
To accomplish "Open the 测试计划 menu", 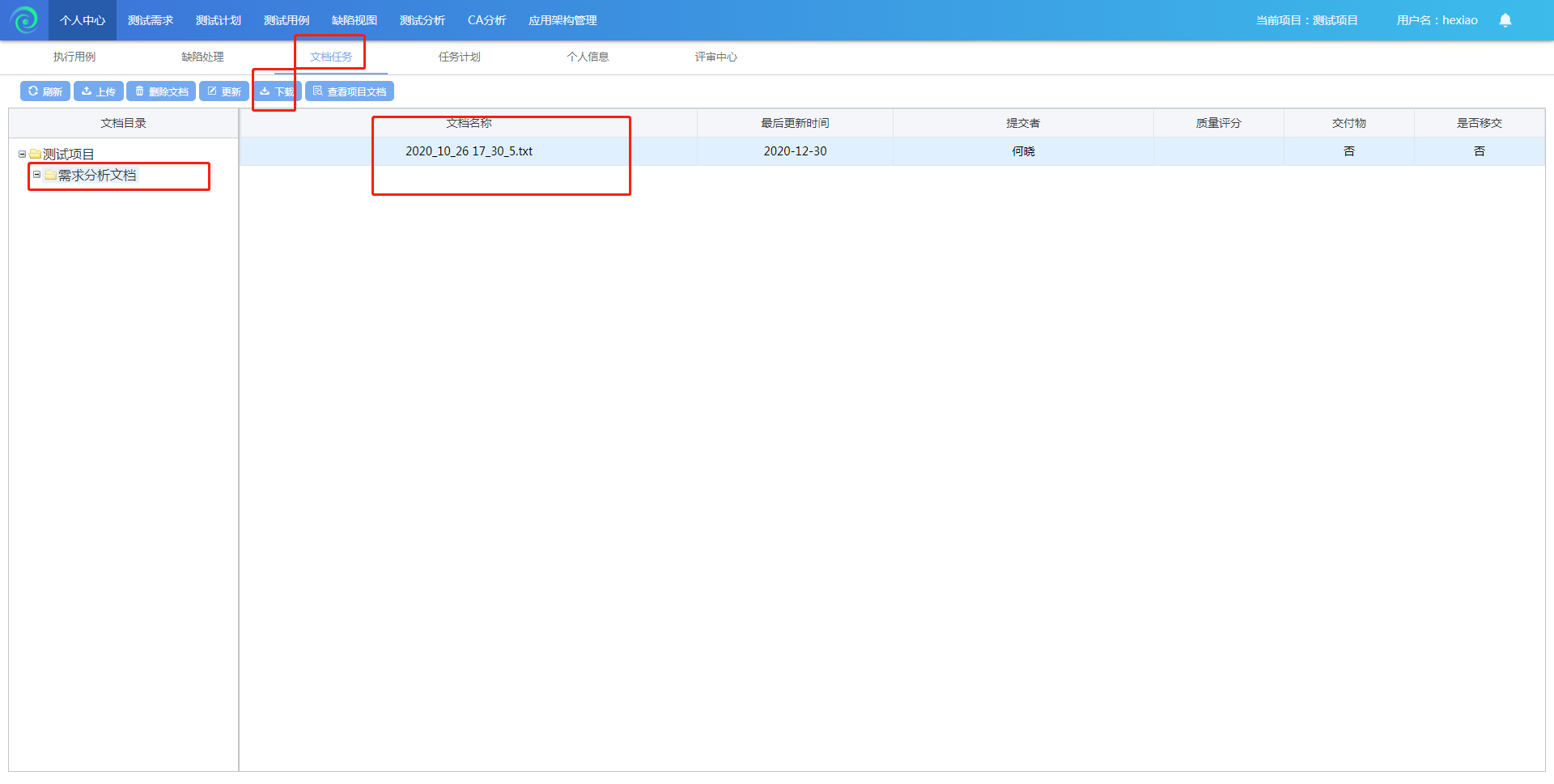I will 219,20.
